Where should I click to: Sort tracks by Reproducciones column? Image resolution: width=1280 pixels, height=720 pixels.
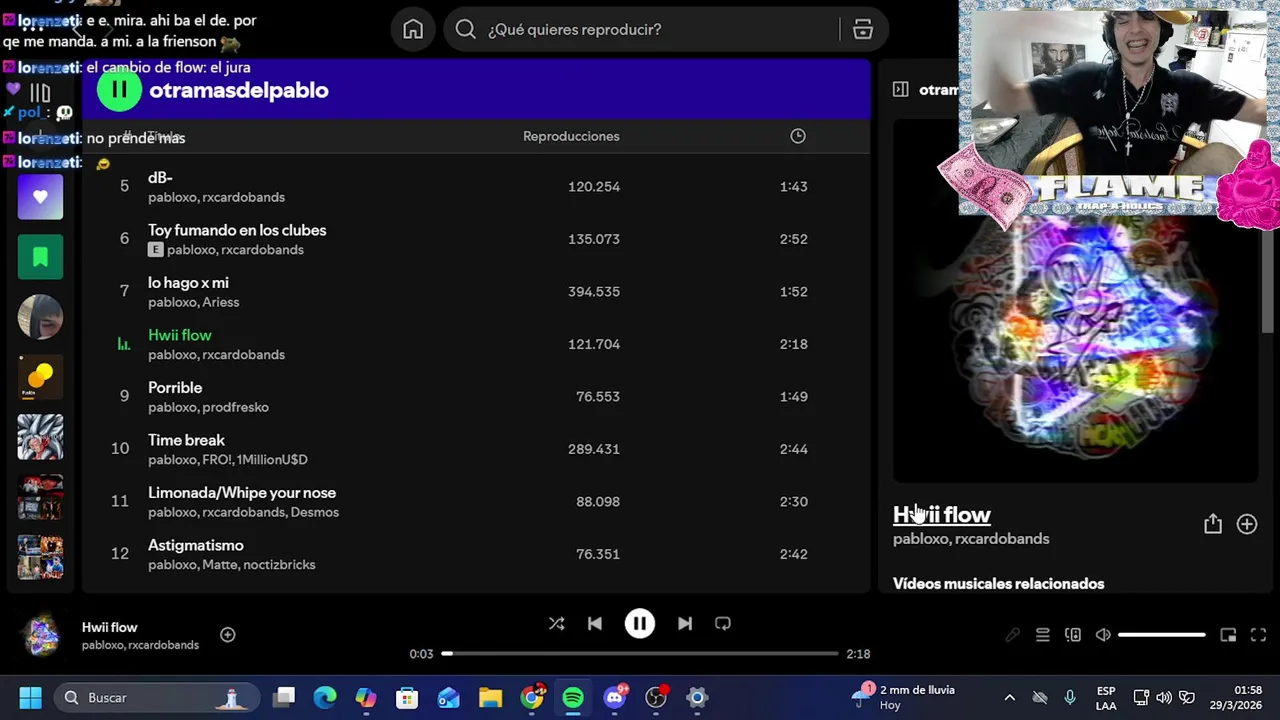(x=571, y=136)
